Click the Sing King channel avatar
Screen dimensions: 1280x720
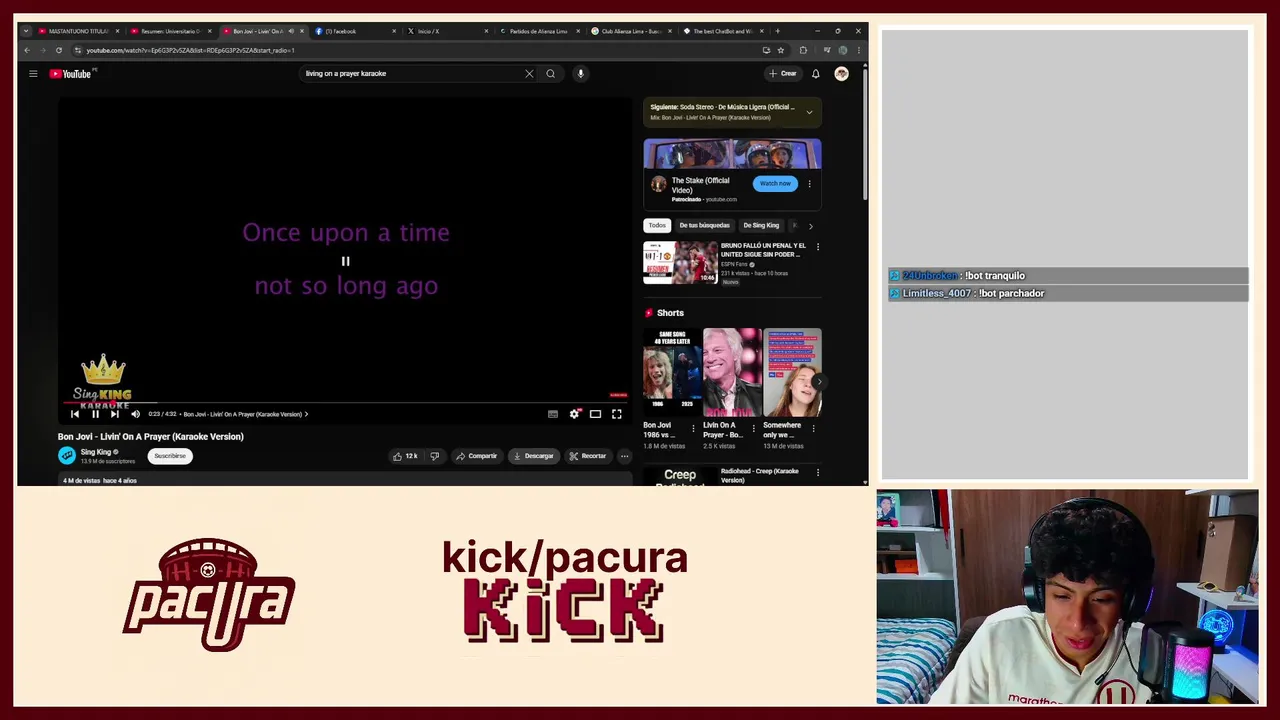67,455
